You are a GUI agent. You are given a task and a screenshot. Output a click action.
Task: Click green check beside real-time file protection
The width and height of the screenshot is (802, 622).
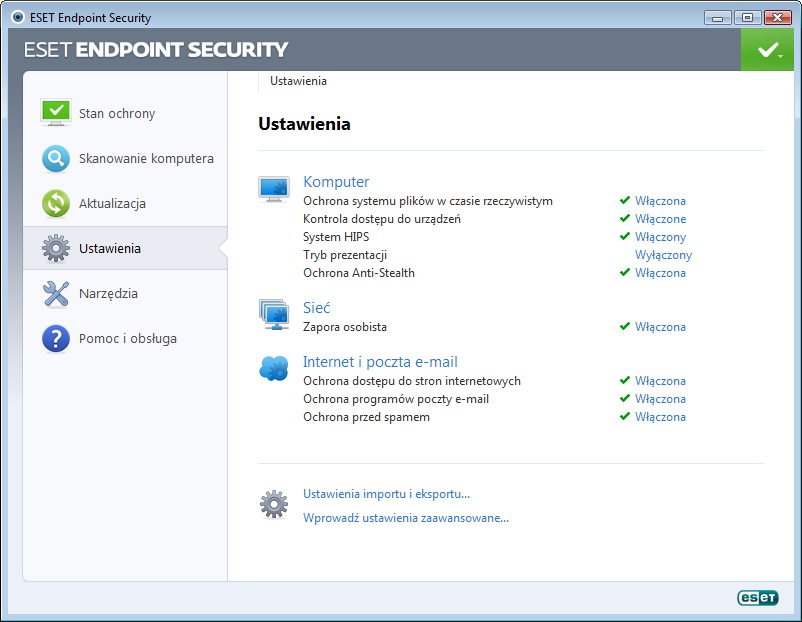[x=625, y=201]
